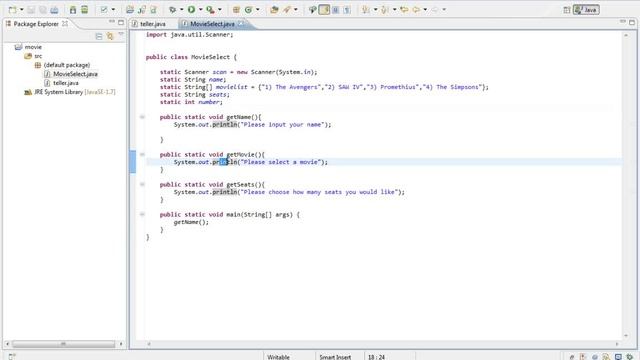
Task: Select the movie project node
Action: point(28,47)
